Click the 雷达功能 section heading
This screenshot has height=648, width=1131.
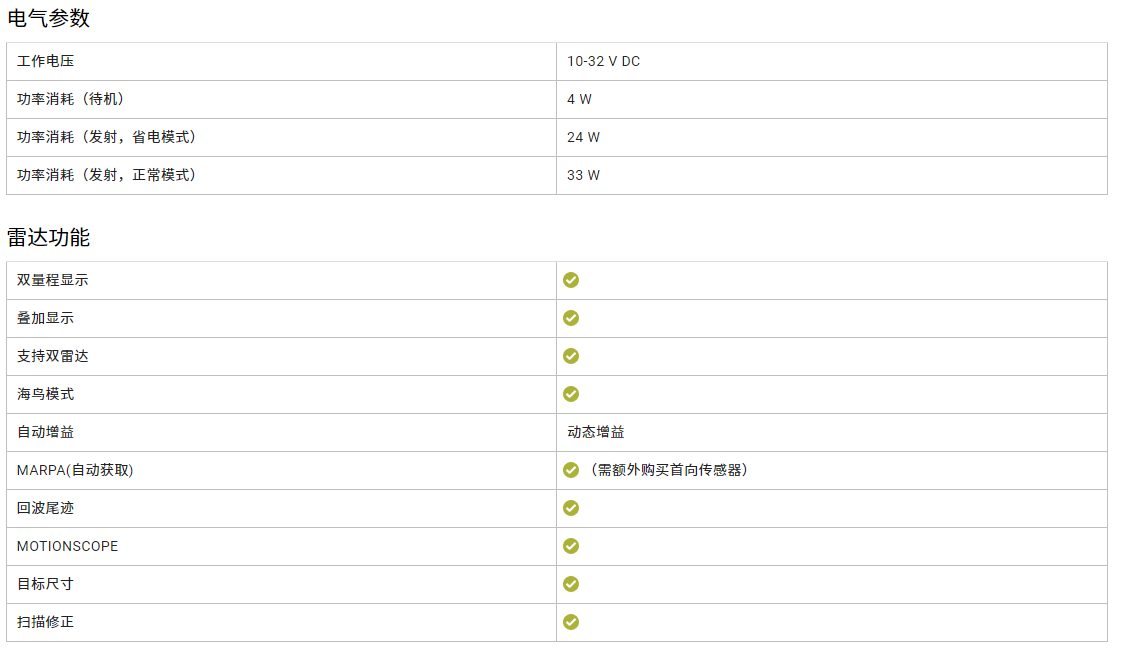point(48,237)
